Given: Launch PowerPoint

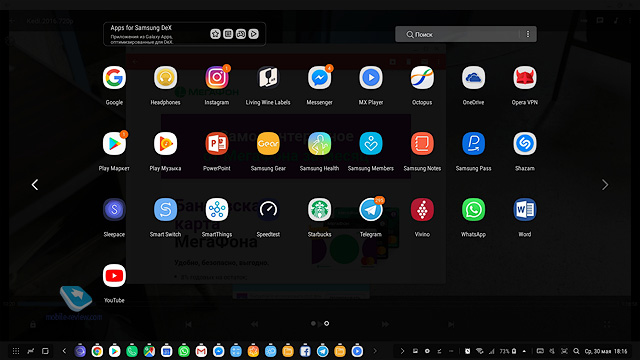Looking at the screenshot, I should click(x=217, y=144).
